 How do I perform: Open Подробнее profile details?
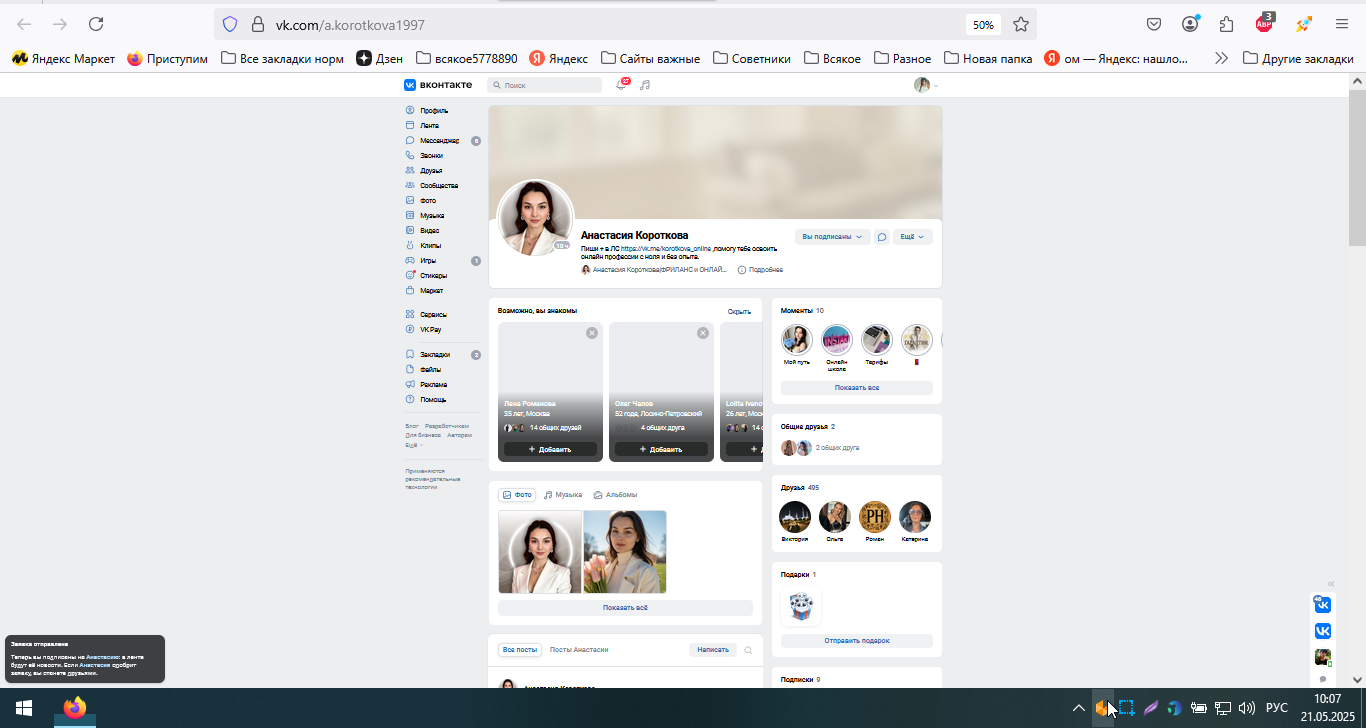[760, 270]
